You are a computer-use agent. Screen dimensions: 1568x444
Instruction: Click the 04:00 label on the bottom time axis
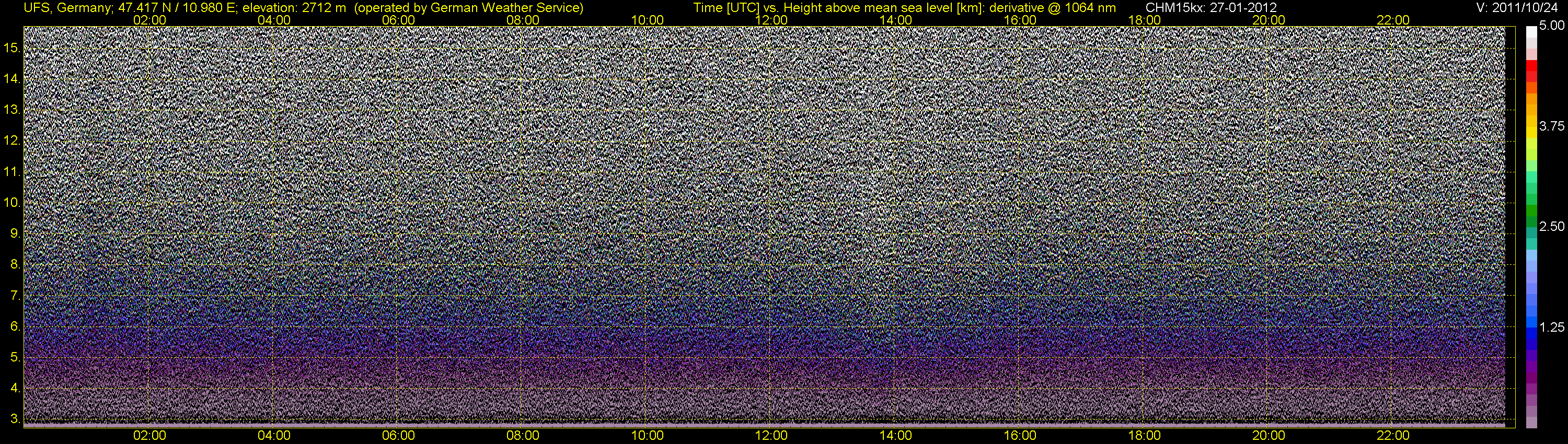click(x=274, y=436)
